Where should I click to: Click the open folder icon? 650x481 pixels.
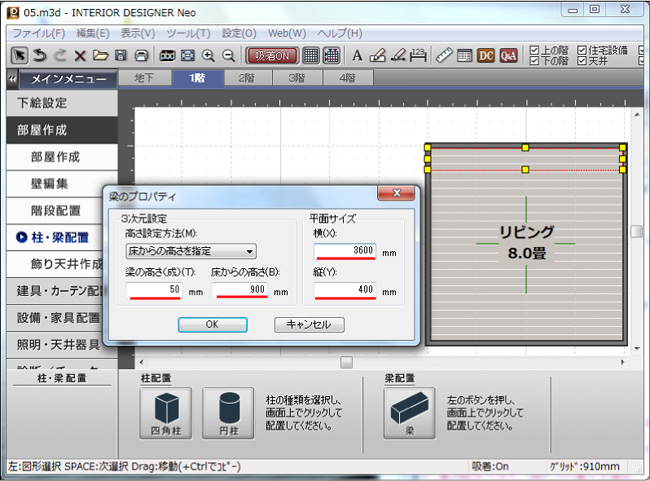click(x=100, y=55)
